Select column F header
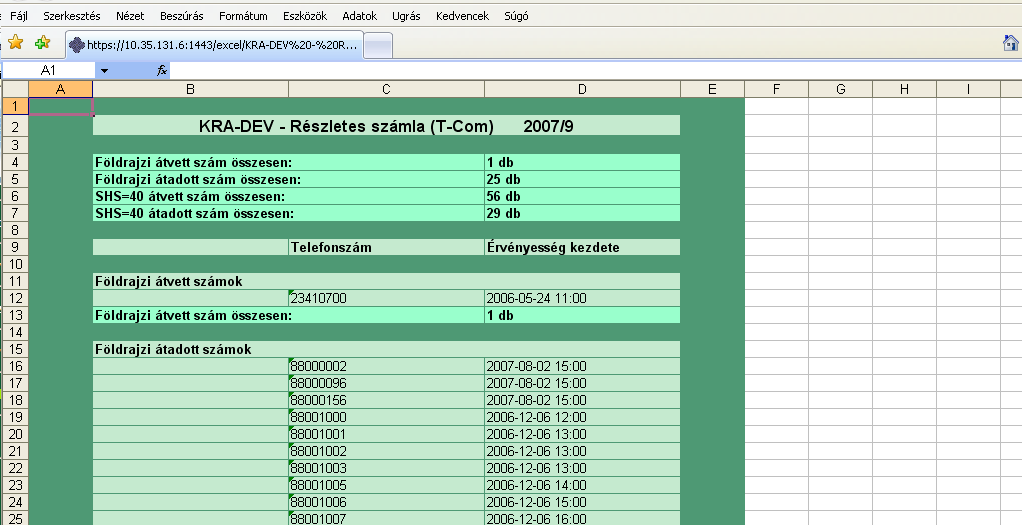The height and width of the screenshot is (525, 1022). coord(776,89)
